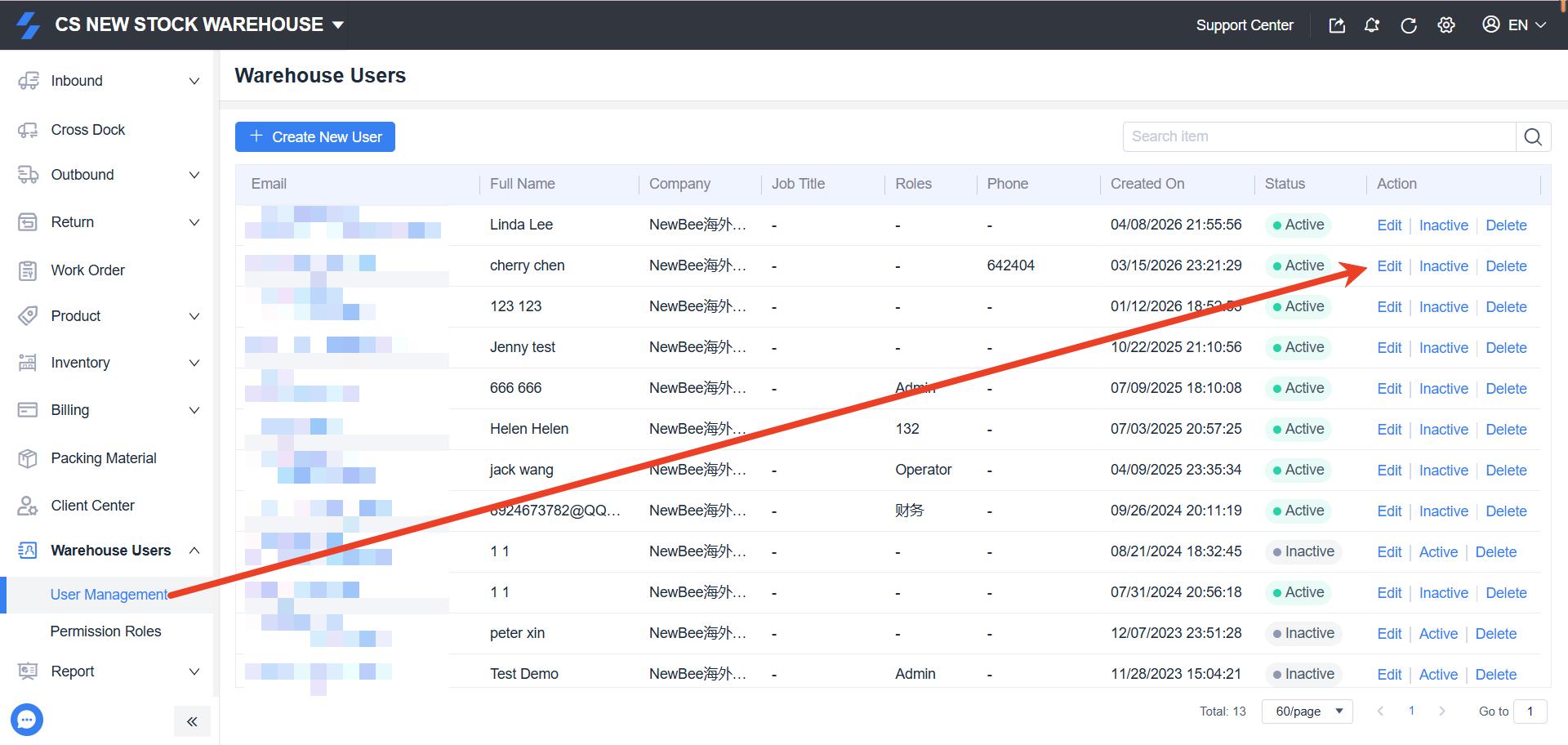Delete the jack wang user
1568x745 pixels.
[x=1506, y=471]
